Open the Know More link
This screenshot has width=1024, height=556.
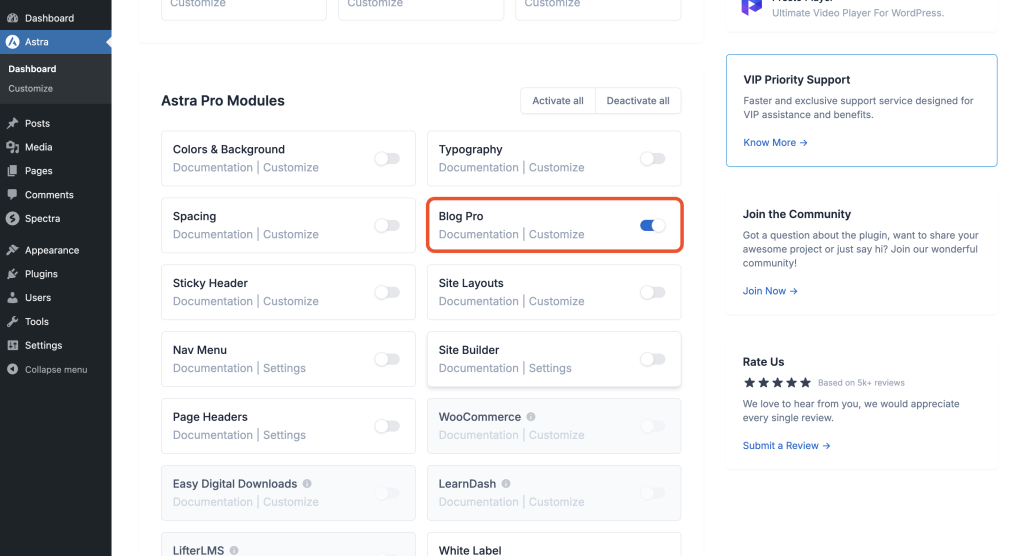[x=775, y=142]
